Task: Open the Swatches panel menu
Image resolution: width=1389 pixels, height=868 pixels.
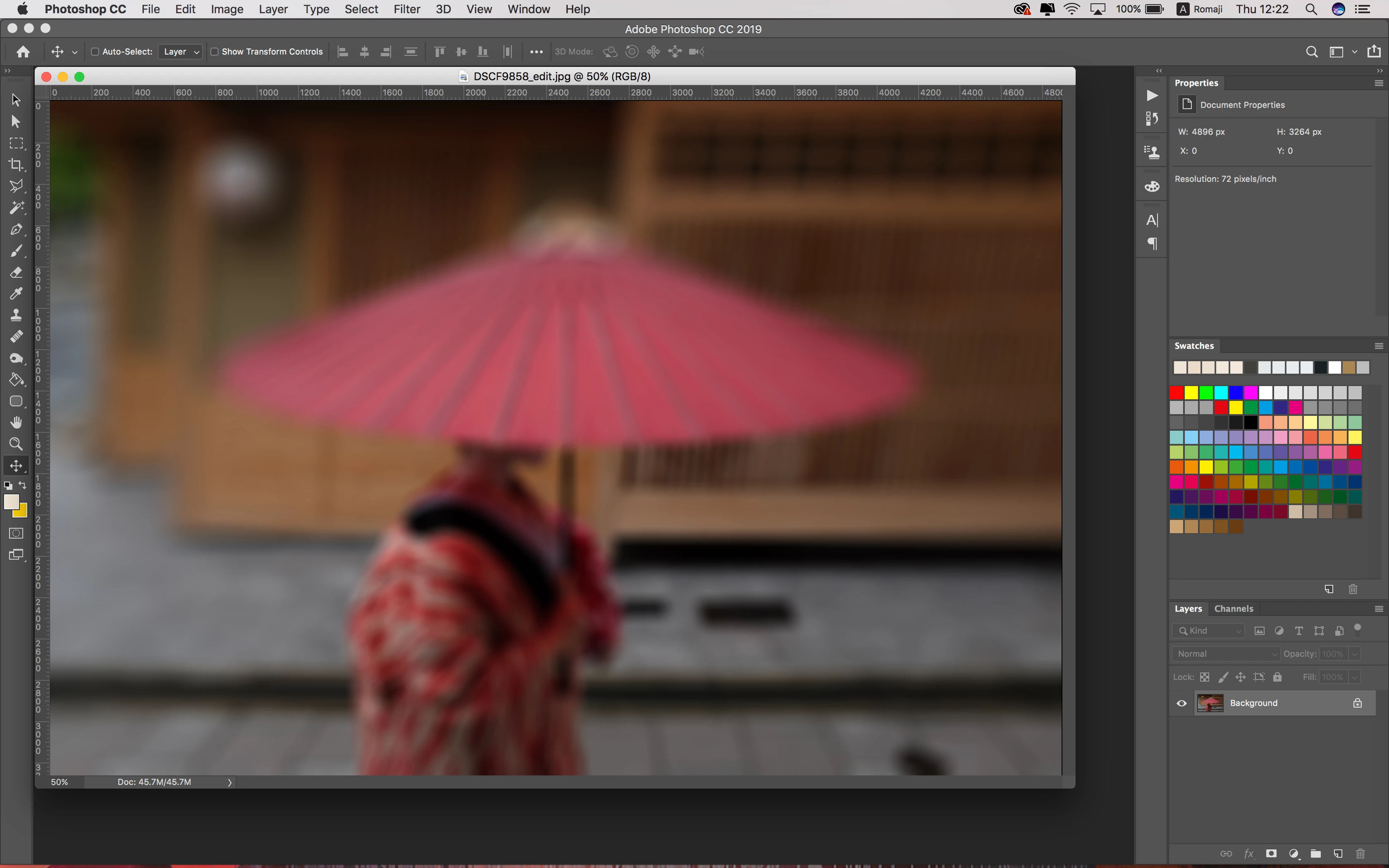Action: pos(1379,346)
